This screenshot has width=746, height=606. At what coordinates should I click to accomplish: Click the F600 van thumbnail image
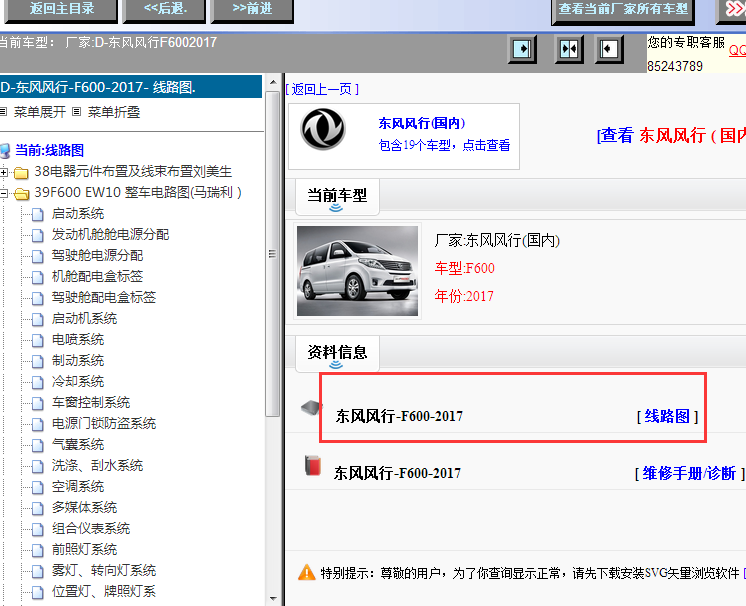[x=357, y=271]
